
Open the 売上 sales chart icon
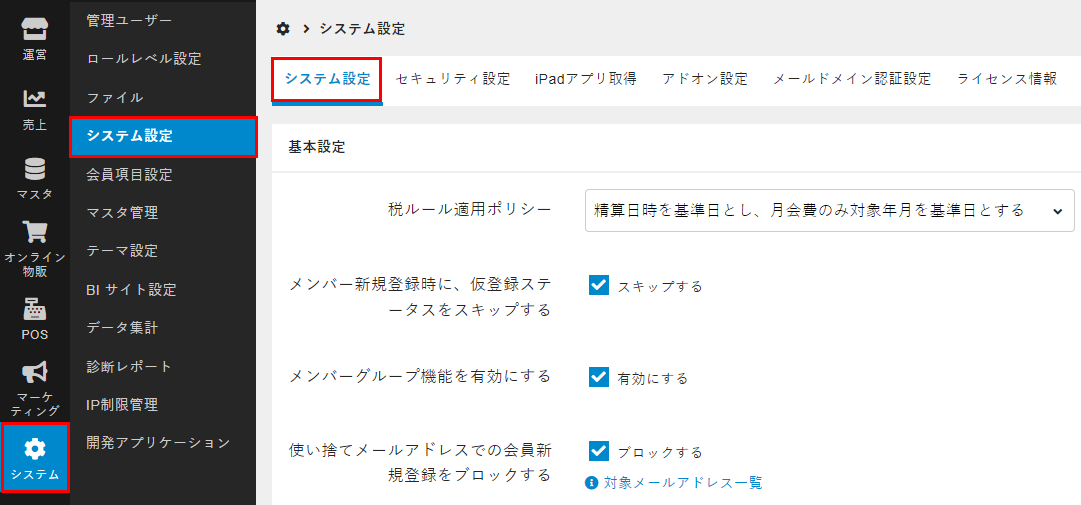click(34, 99)
